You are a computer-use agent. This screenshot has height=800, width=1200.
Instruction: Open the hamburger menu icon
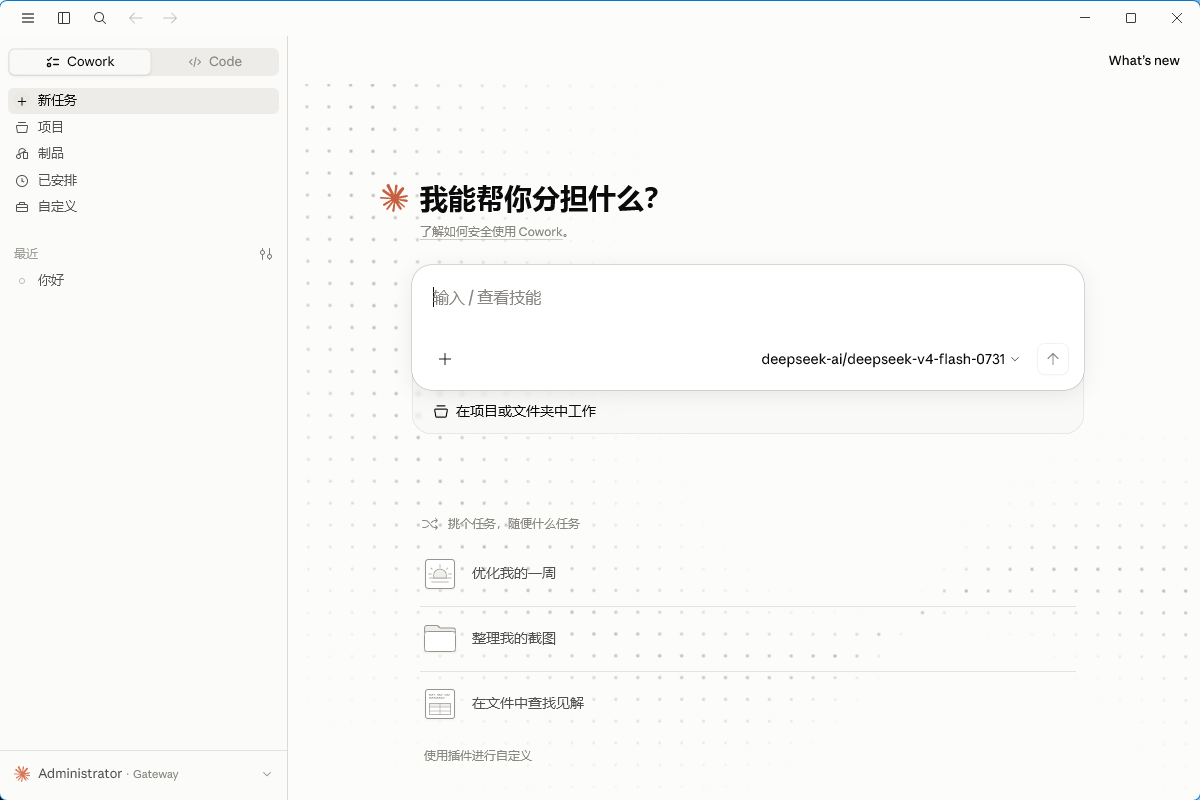pos(28,18)
